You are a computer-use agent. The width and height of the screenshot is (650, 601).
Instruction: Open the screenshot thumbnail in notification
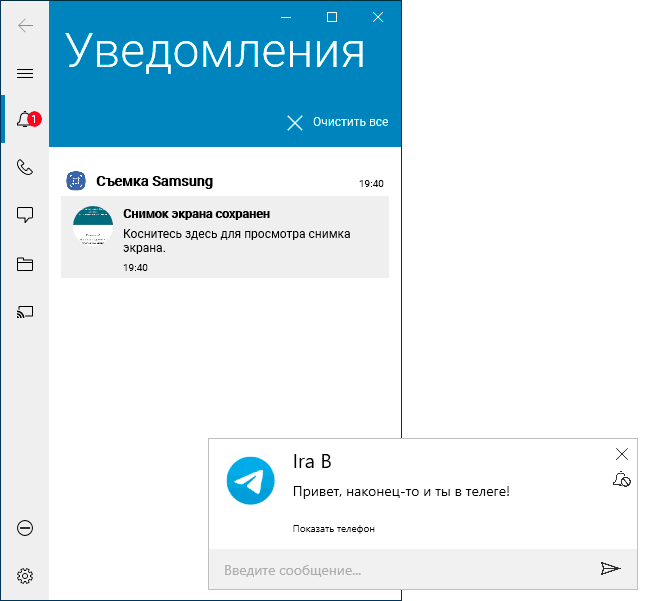(93, 226)
